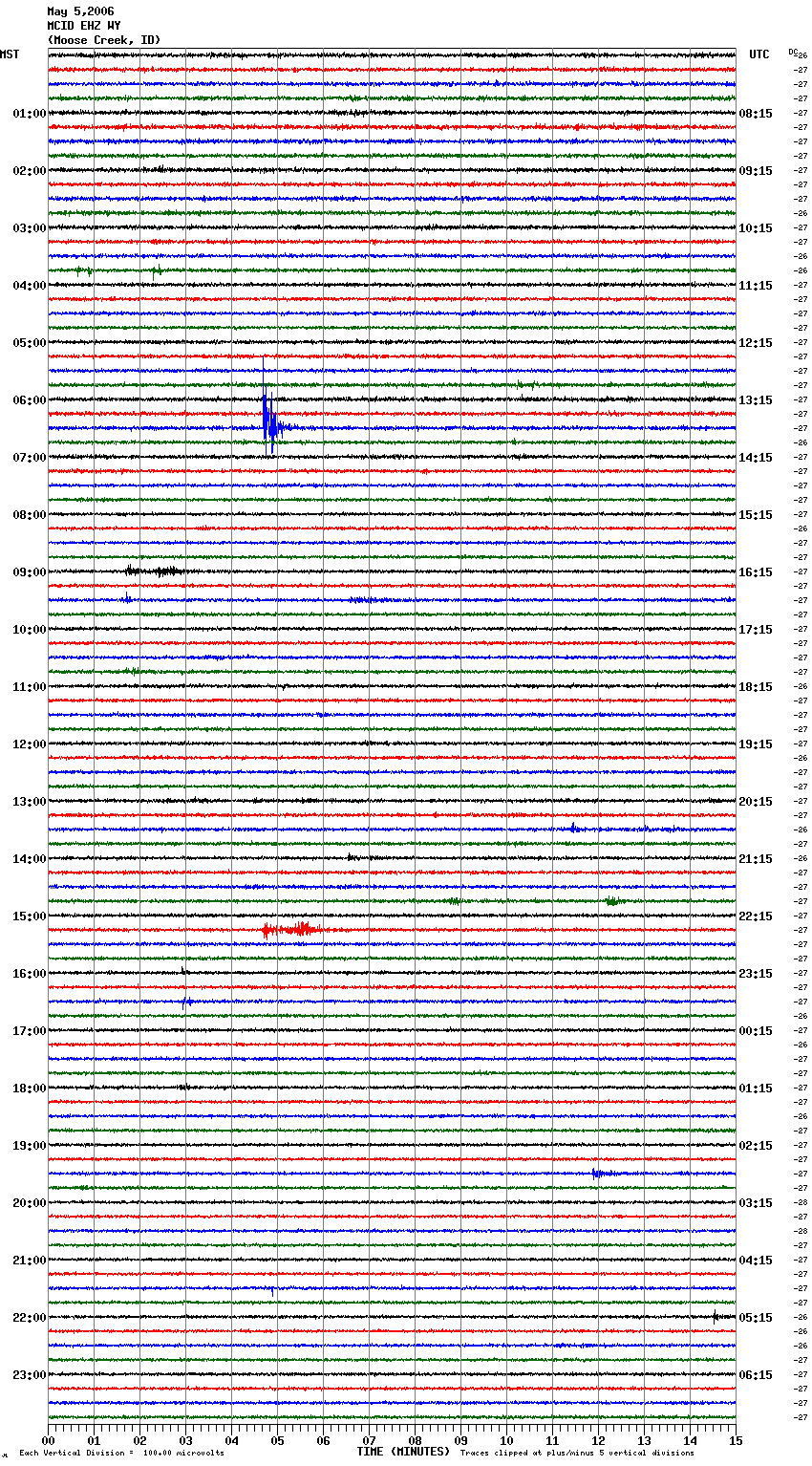
Task: Select the "02:00" MST time label
Action: (30, 171)
